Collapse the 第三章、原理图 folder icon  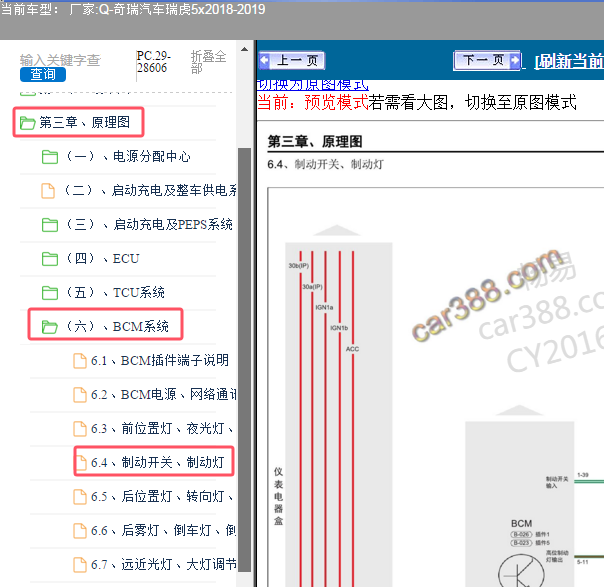[x=27, y=123]
